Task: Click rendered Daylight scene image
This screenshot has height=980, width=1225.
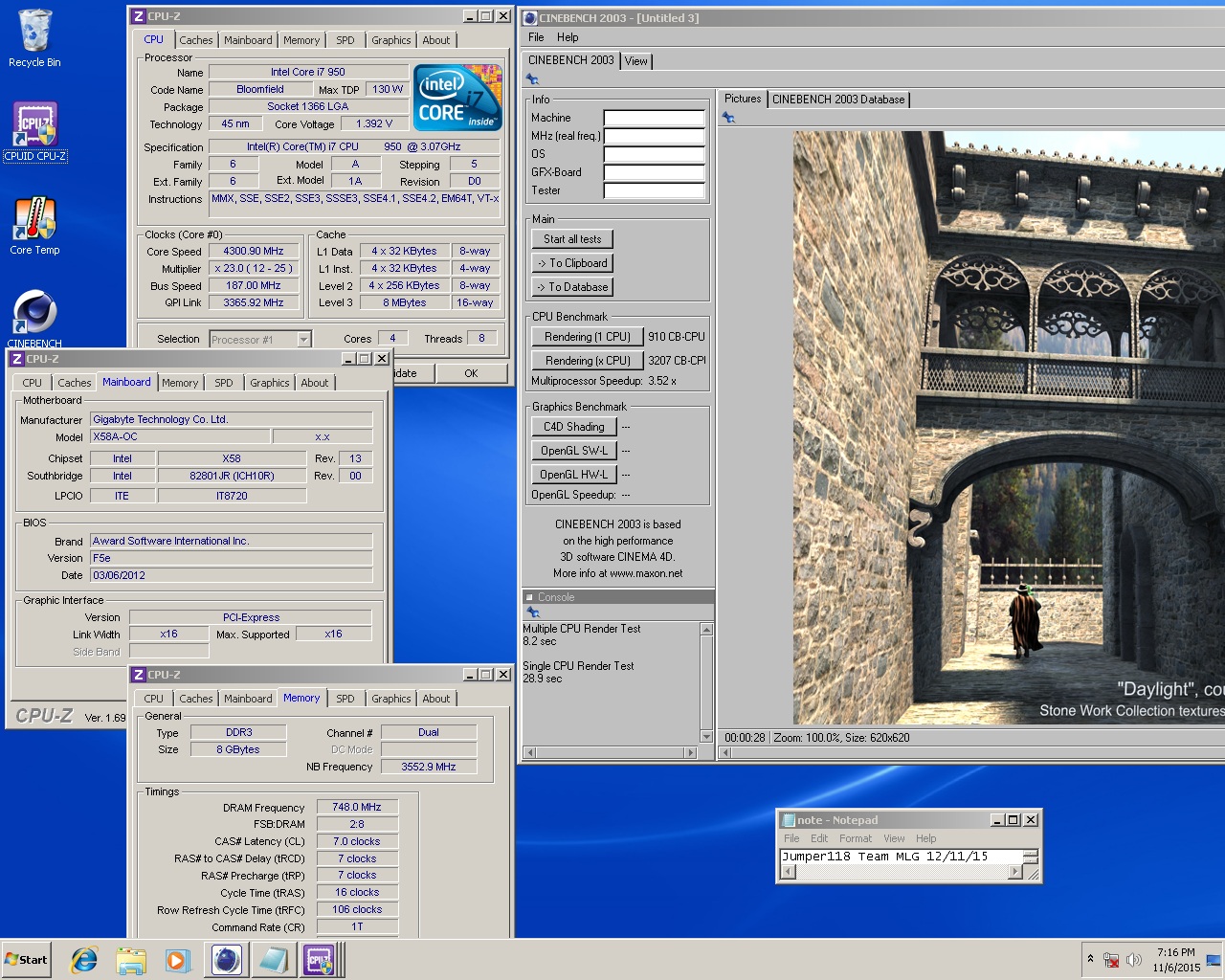Action: click(x=1009, y=428)
